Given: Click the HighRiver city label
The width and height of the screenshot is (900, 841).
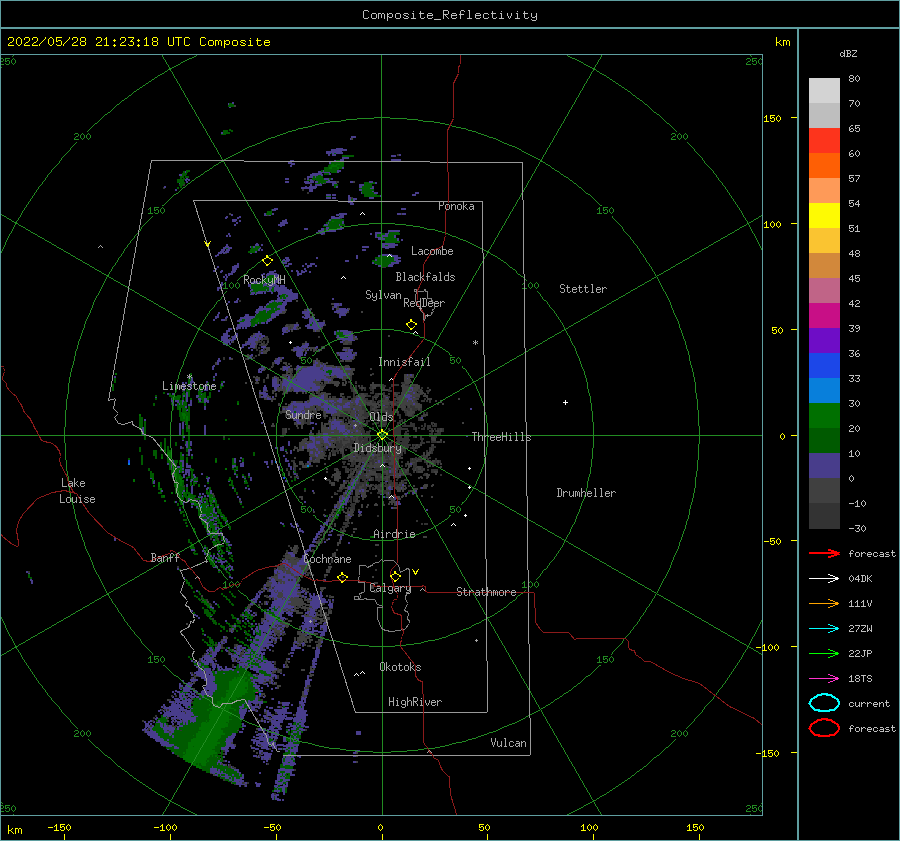Looking at the screenshot, I should pos(415,702).
